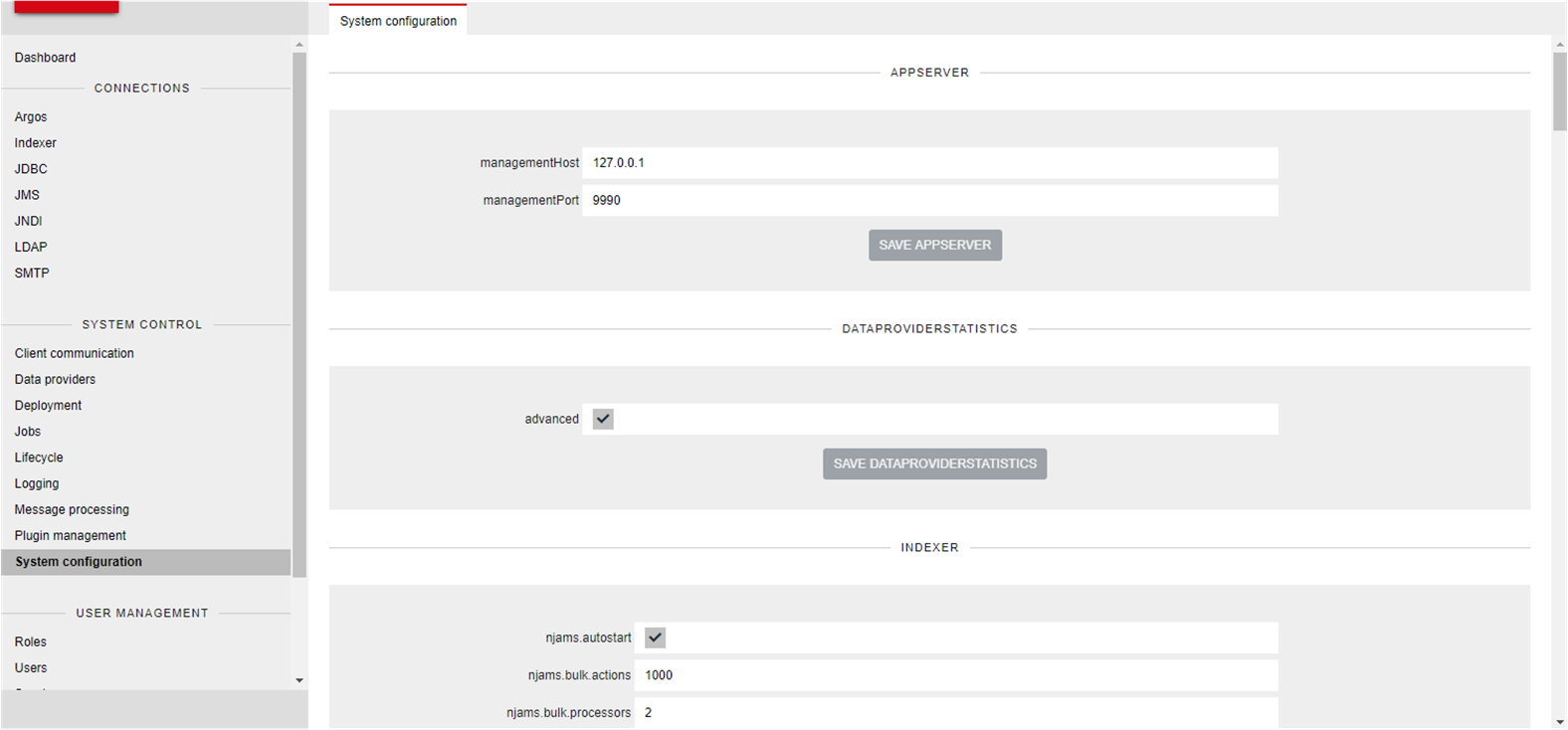Open the Logging page
1568x730 pixels.
pos(37,483)
